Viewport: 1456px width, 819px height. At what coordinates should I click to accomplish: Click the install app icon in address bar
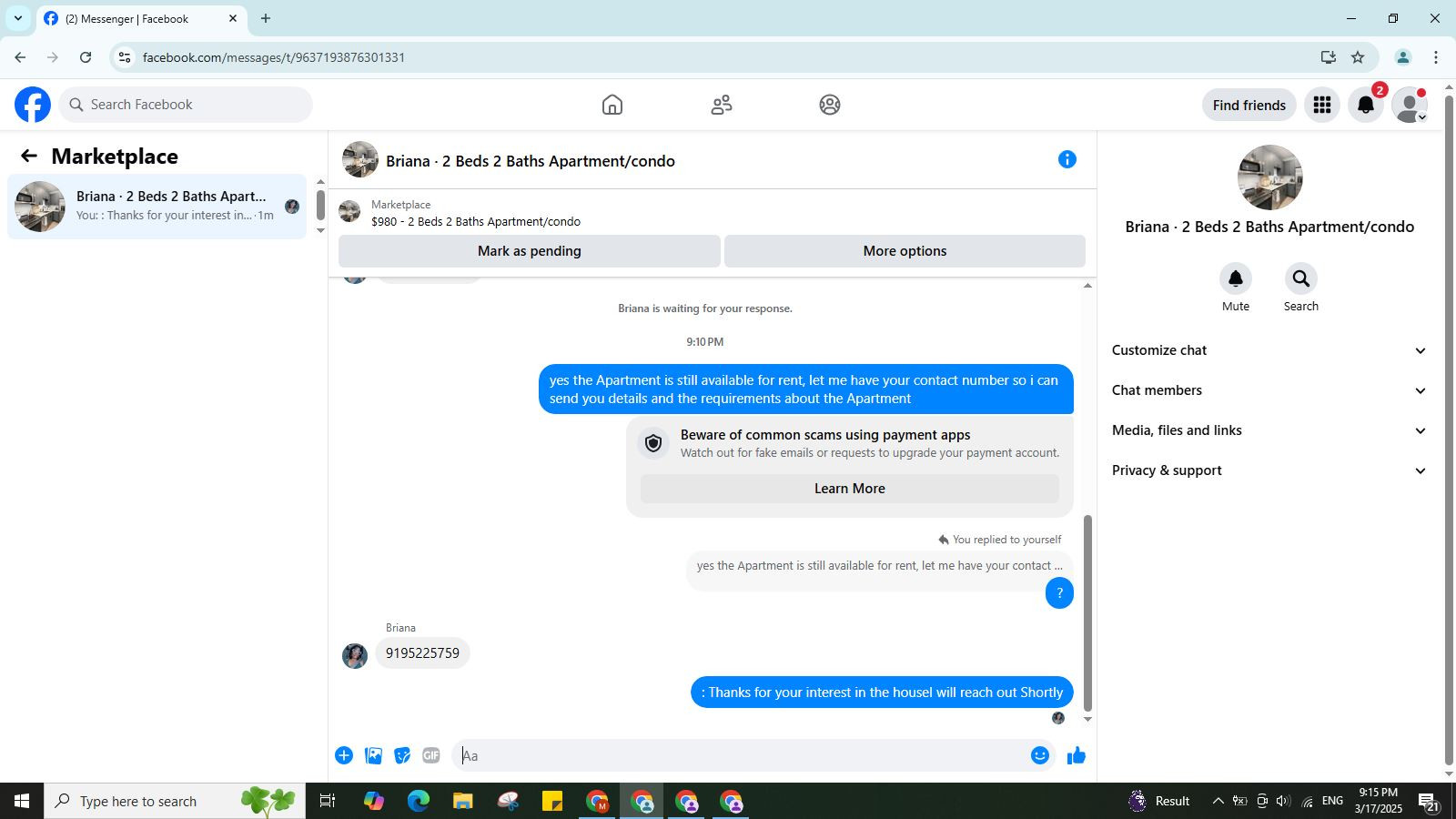pyautogui.click(x=1329, y=57)
